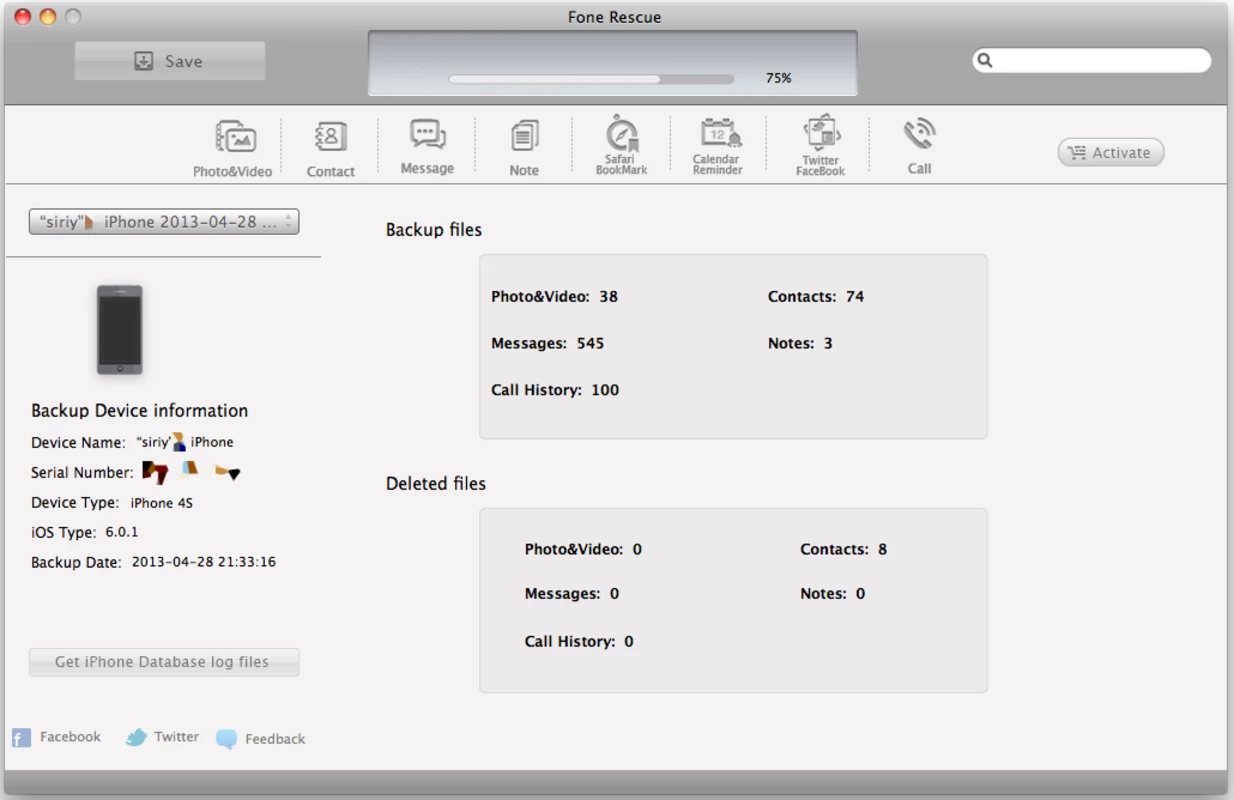Open the Feedback link
Viewport: 1234px width, 800px height.
coord(261,739)
